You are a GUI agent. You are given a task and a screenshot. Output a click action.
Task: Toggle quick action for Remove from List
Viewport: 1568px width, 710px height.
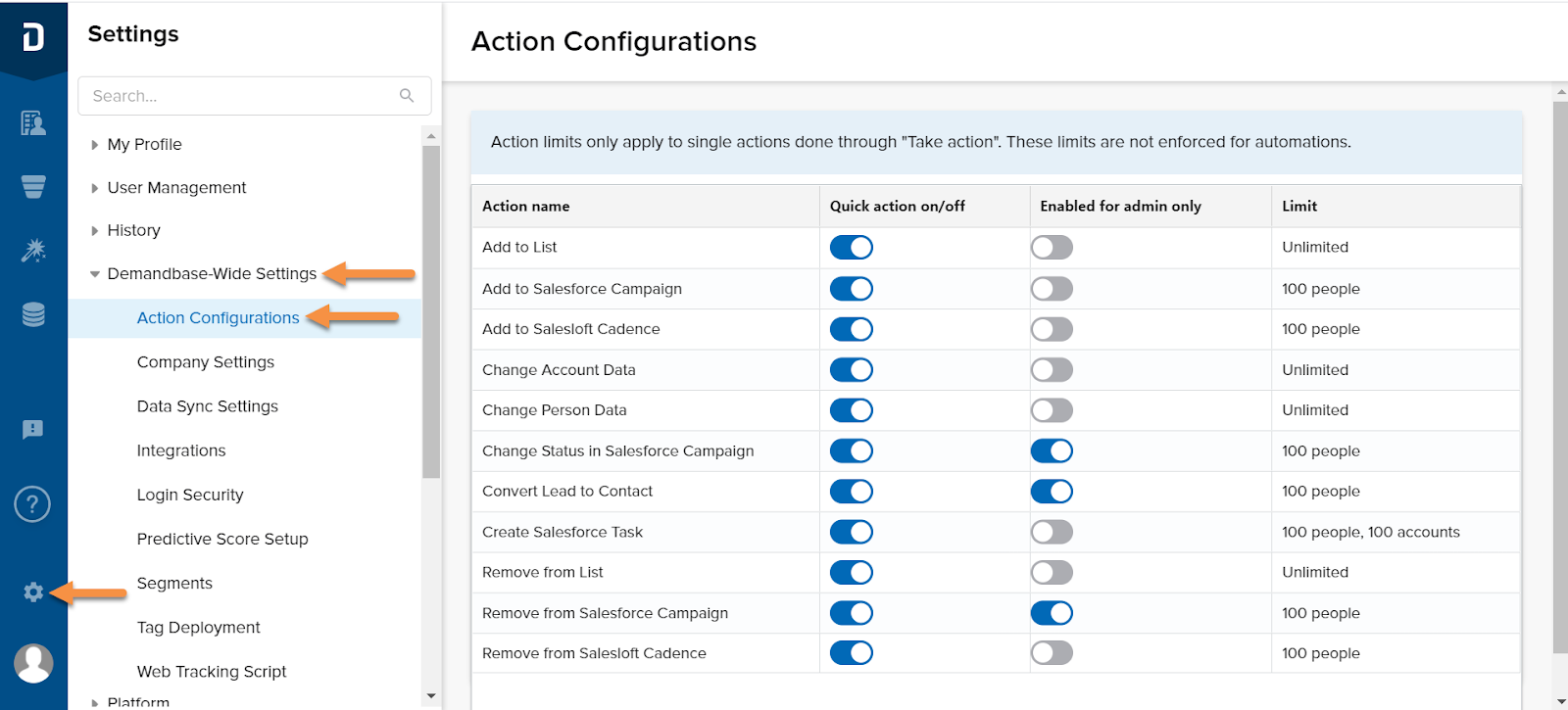click(852, 572)
